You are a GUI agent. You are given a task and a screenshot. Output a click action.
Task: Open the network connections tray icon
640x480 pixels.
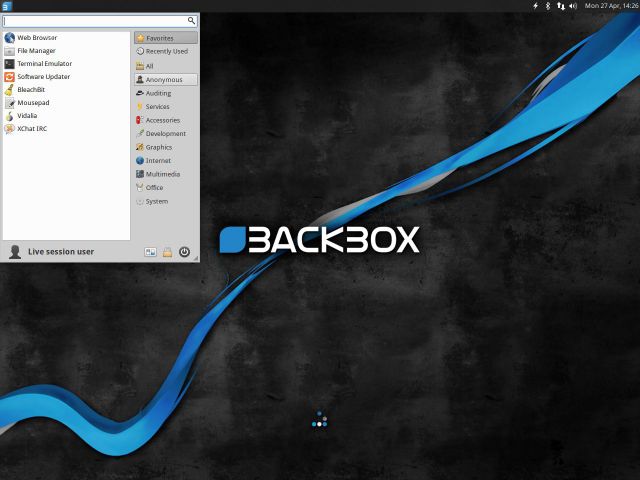click(x=561, y=6)
